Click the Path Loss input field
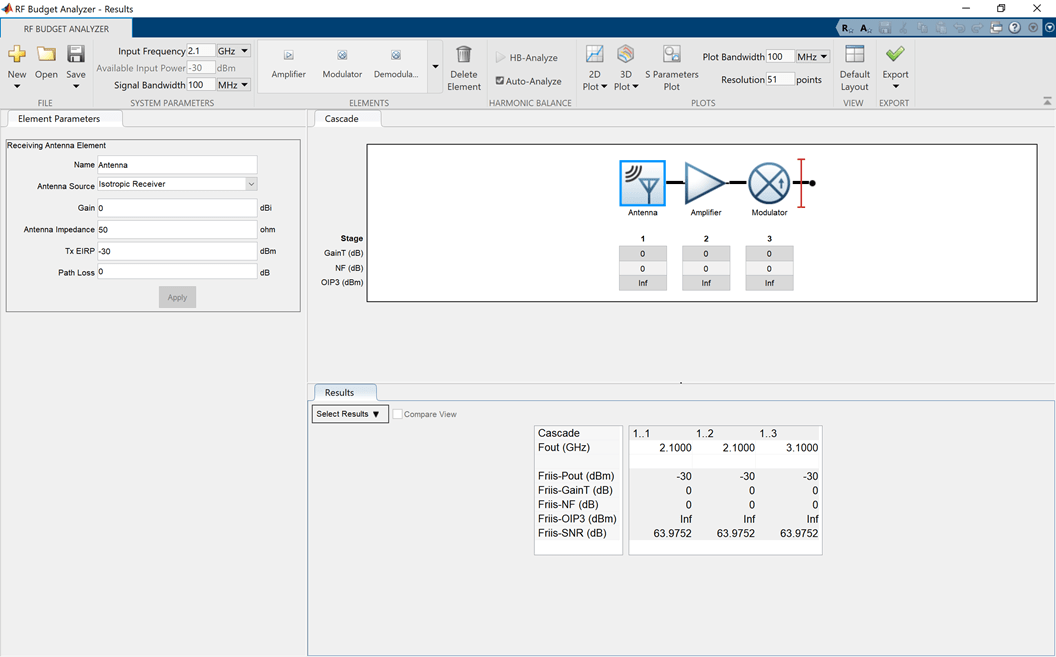This screenshot has height=657, width=1056. 177,272
